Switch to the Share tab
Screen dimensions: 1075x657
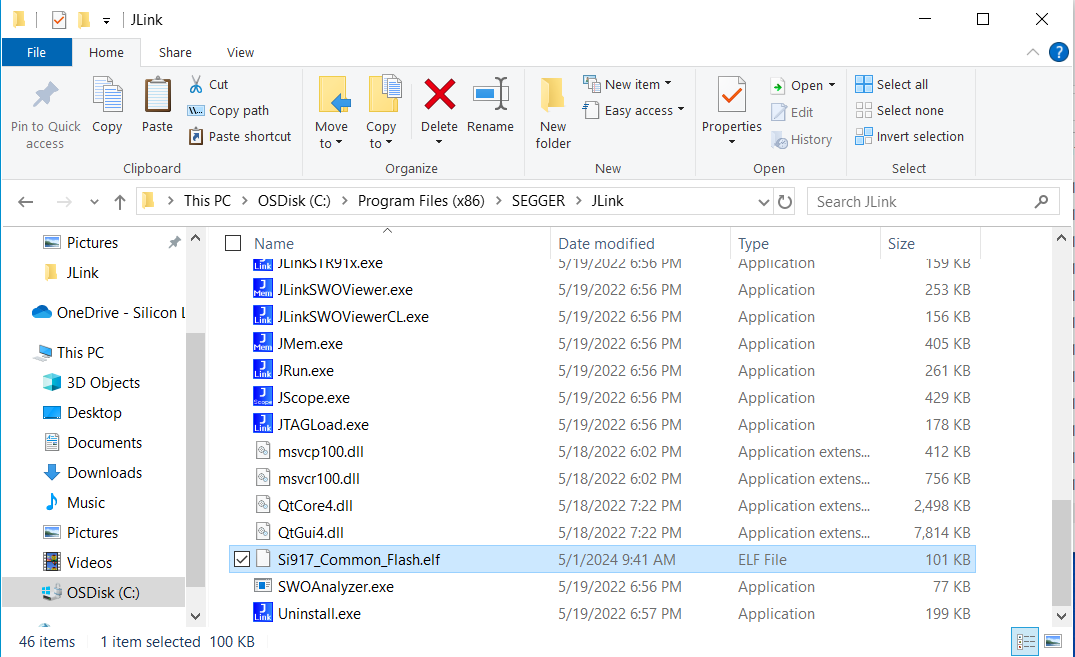[x=175, y=52]
